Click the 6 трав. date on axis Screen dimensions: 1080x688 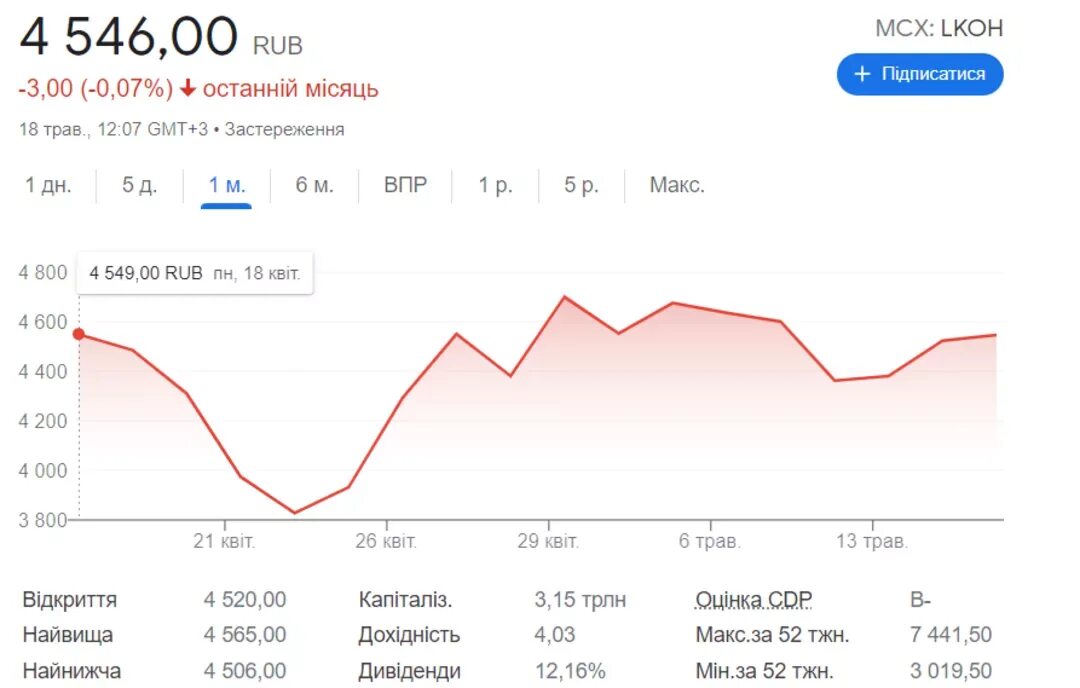coord(709,541)
